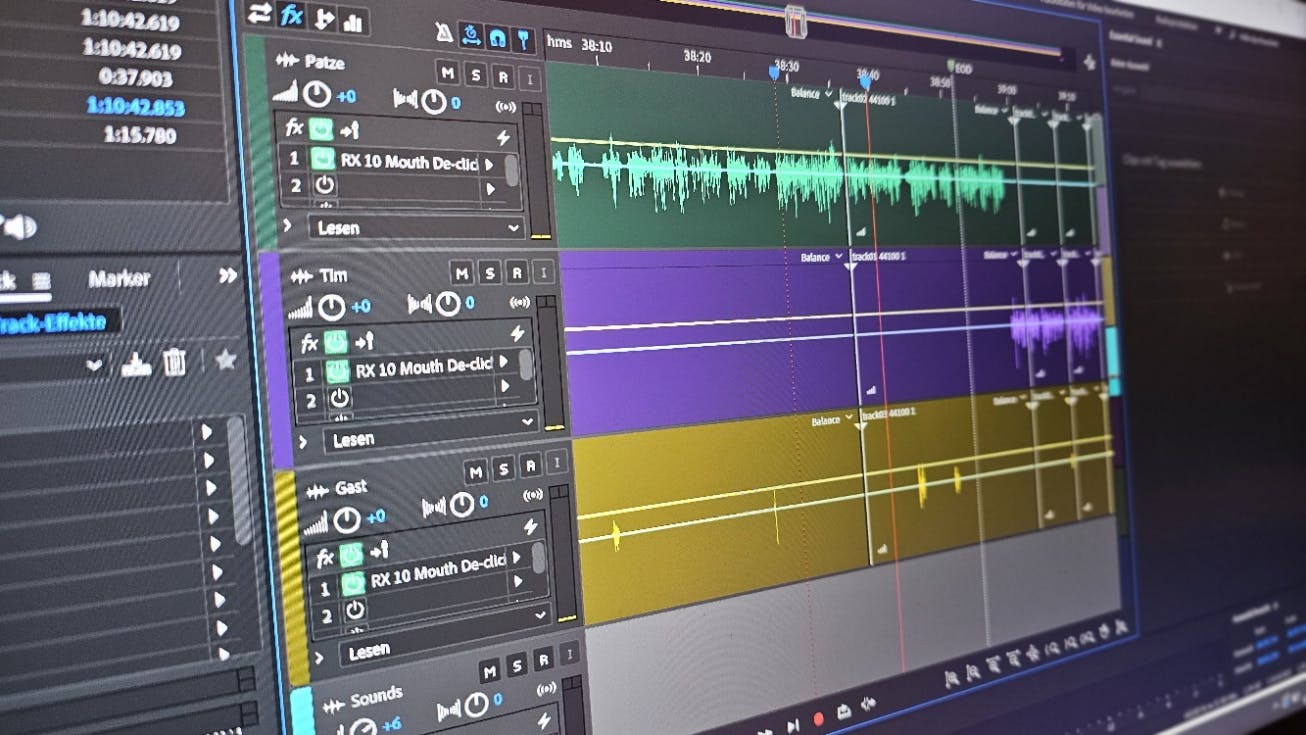The height and width of the screenshot is (735, 1306).
Task: Open Tim effect slot 1 arrow menu
Action: [503, 361]
